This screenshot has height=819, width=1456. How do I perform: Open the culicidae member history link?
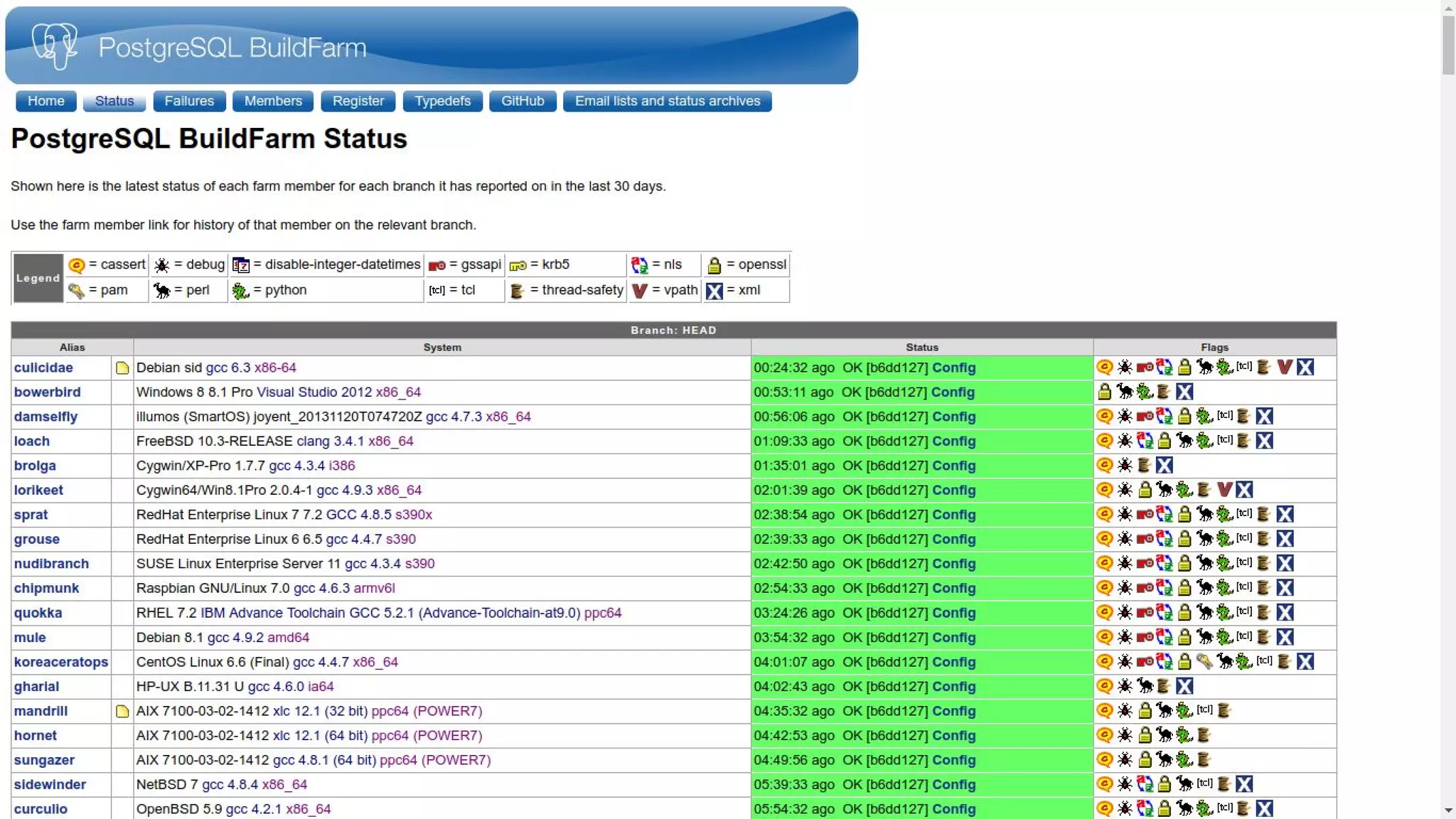[x=43, y=368]
